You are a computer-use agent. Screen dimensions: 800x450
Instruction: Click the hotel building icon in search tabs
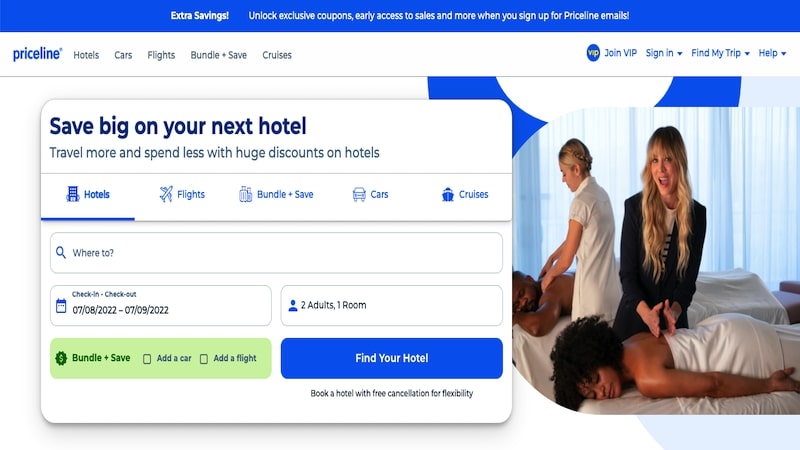[x=73, y=194]
